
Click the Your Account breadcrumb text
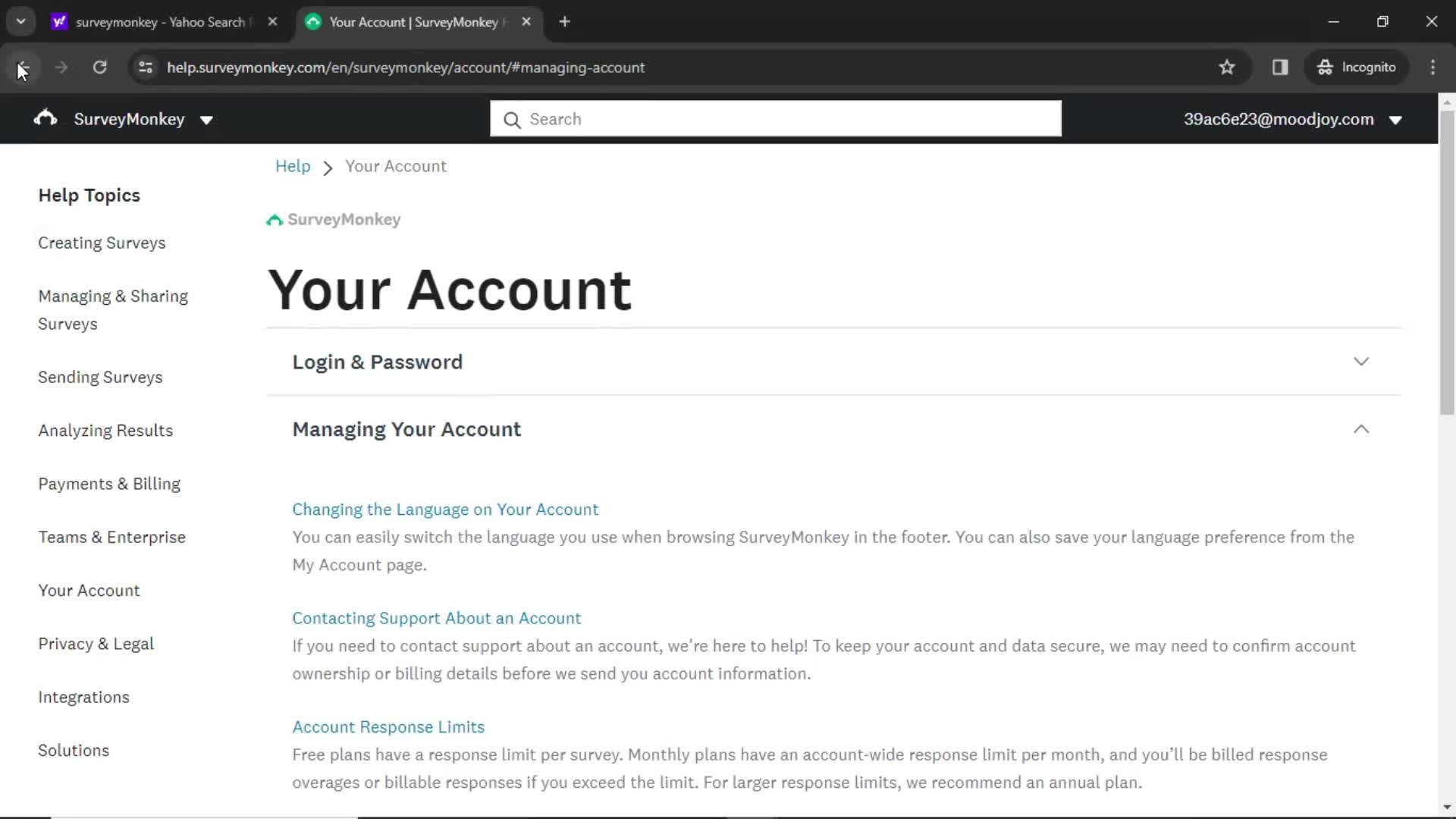coord(396,166)
